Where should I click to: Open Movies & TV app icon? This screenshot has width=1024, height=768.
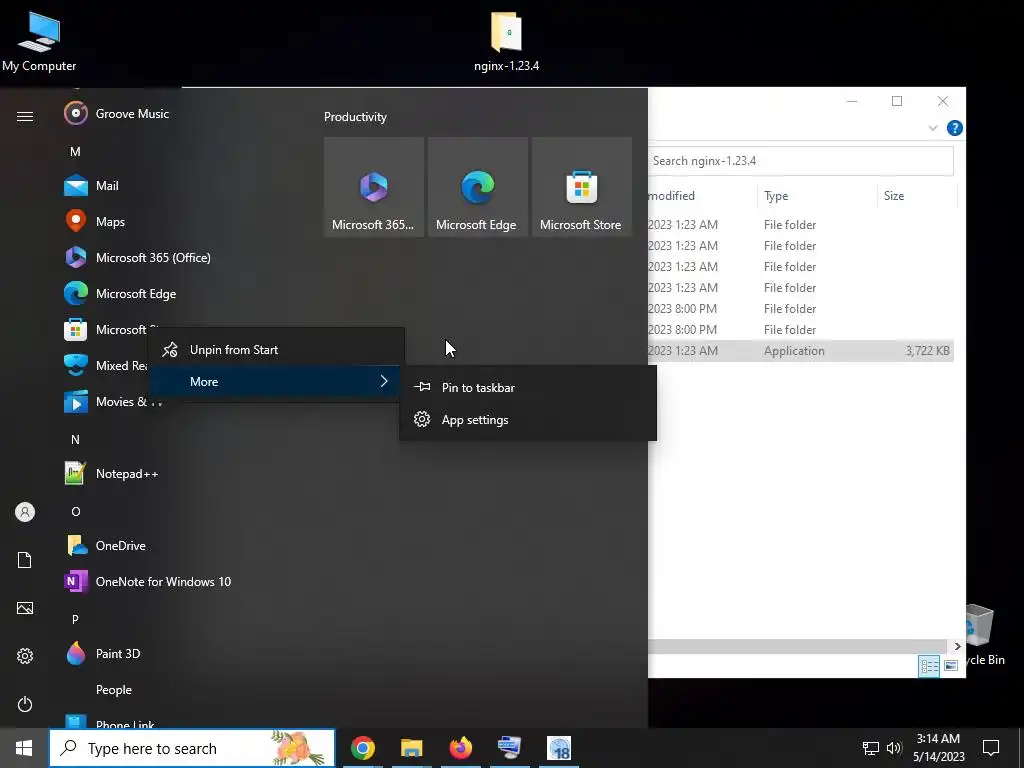(76, 402)
